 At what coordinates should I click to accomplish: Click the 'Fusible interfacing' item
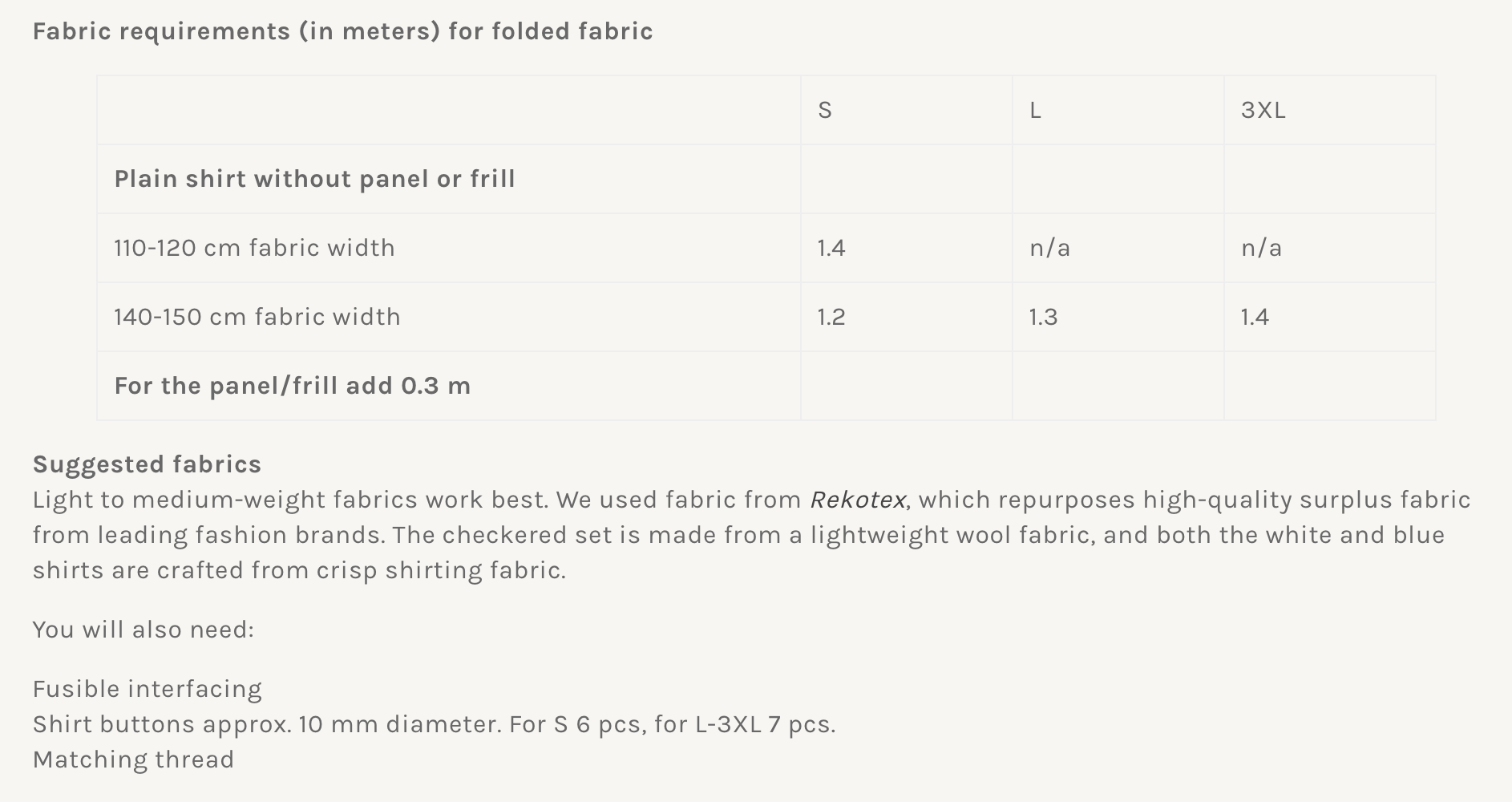[147, 689]
